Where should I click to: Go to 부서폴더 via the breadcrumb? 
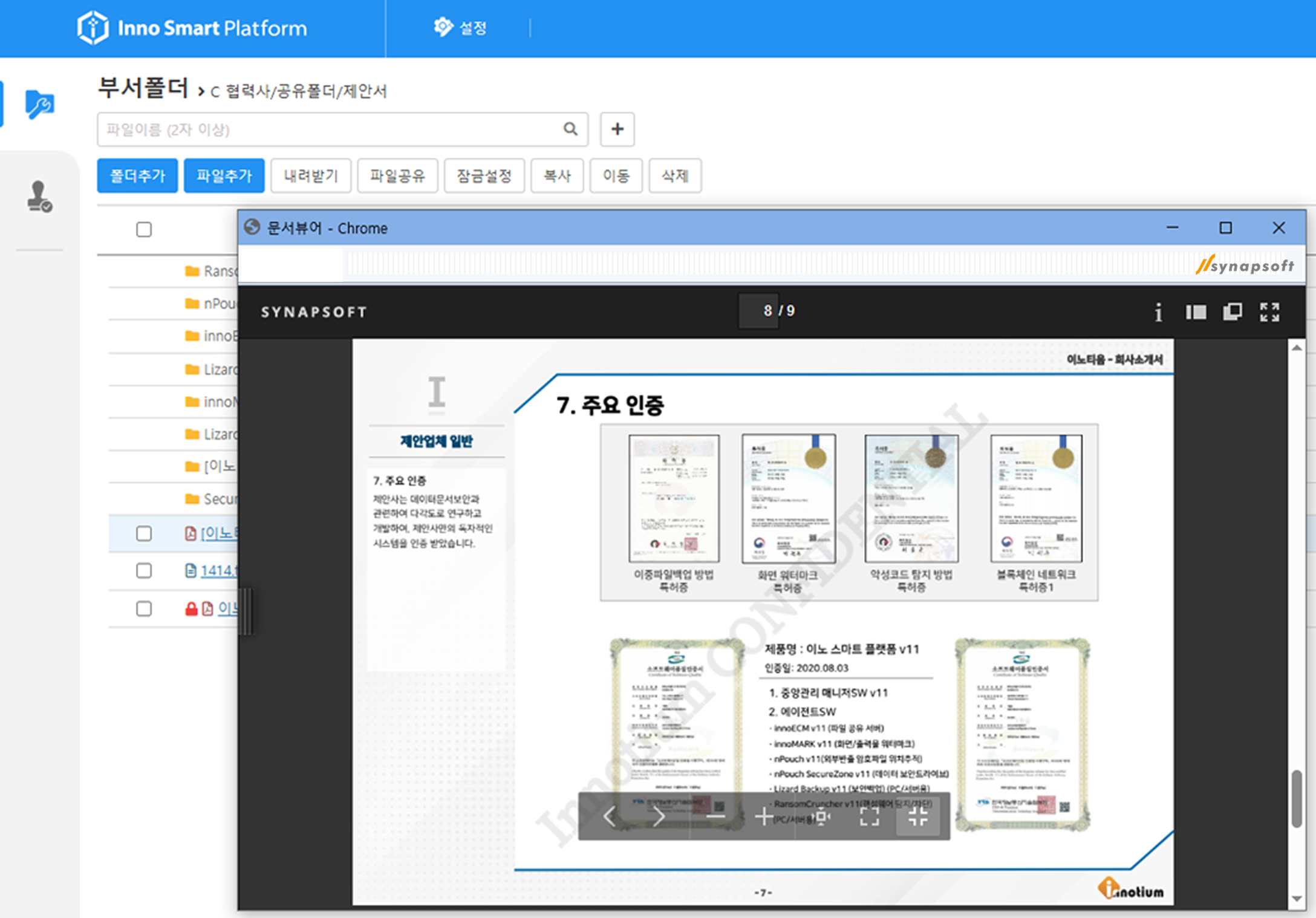click(x=143, y=88)
